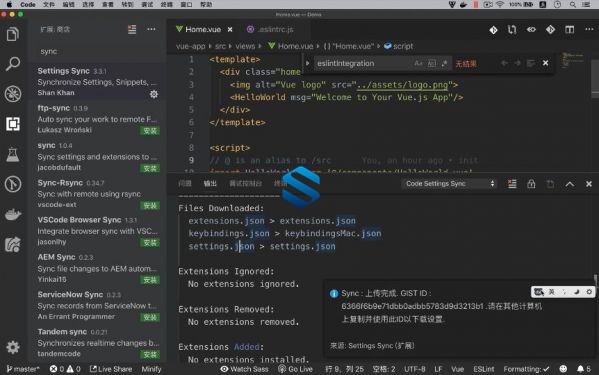Click the input method toolbar gear icon
The width and height of the screenshot is (599, 375).
(x=589, y=292)
